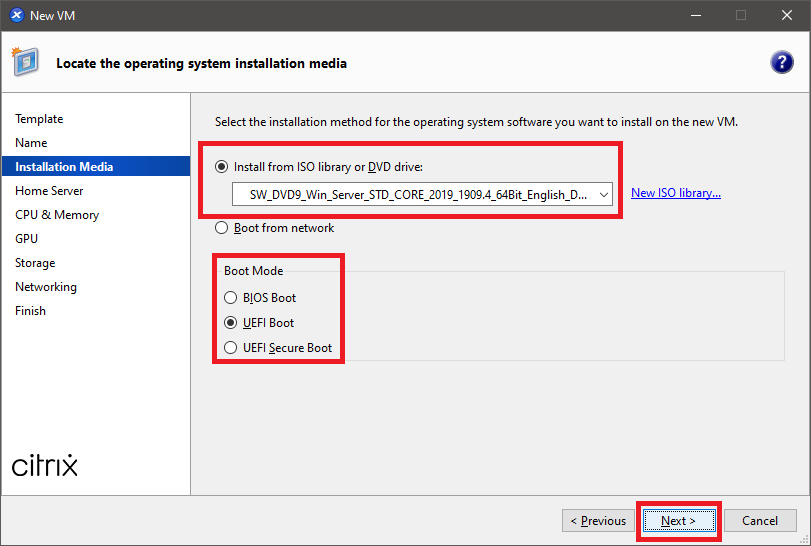The width and height of the screenshot is (811, 546).
Task: Click the XenCenter icon in the title bar
Action: 16,15
